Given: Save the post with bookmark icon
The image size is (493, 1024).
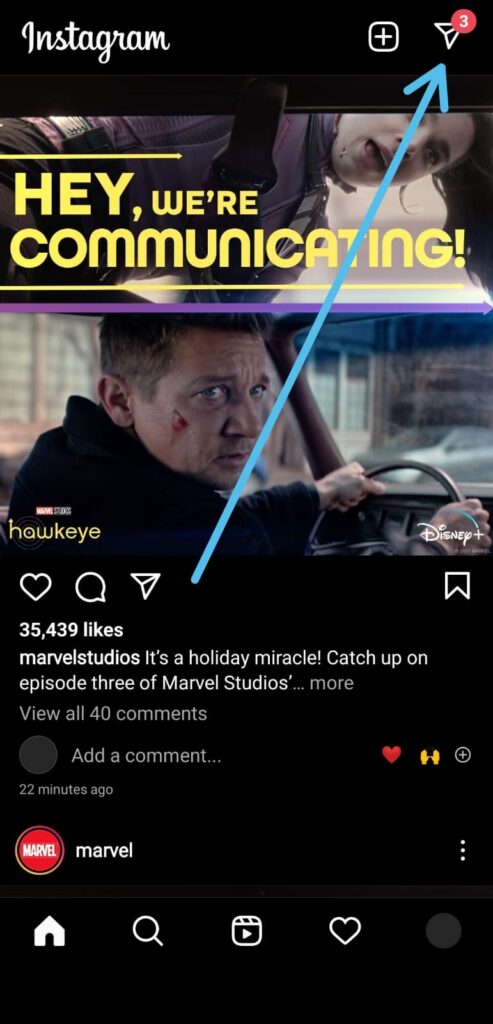Looking at the screenshot, I should [x=457, y=585].
